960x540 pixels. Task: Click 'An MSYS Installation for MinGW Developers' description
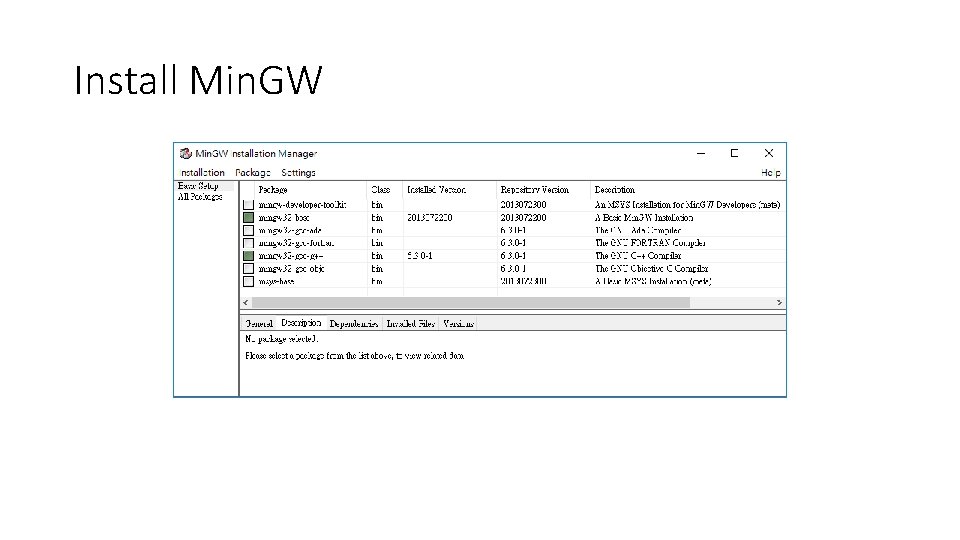point(688,204)
